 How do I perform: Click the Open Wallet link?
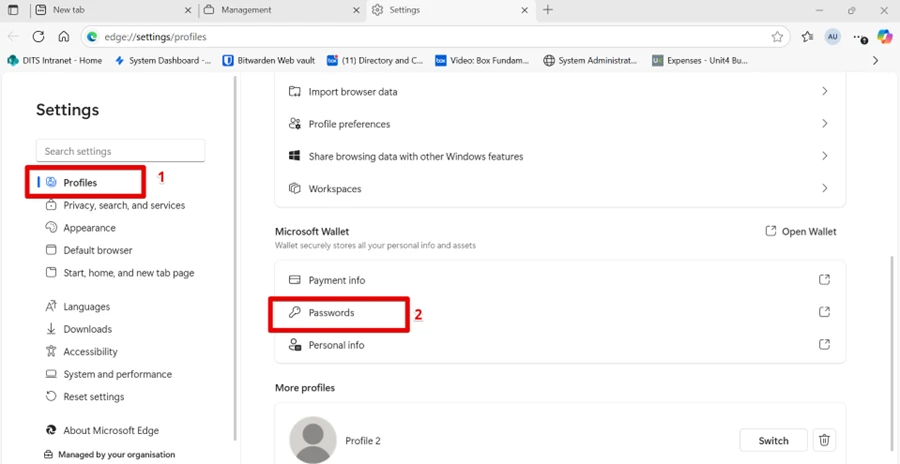tap(800, 231)
